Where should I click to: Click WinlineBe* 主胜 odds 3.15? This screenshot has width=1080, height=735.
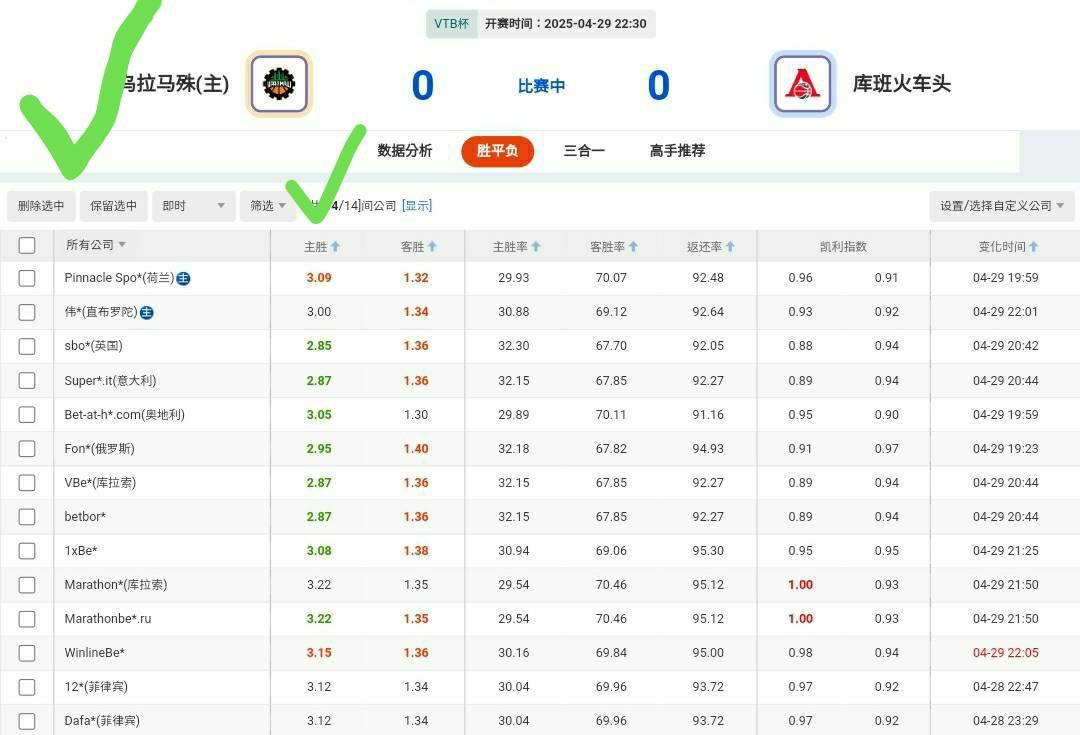pyautogui.click(x=319, y=653)
